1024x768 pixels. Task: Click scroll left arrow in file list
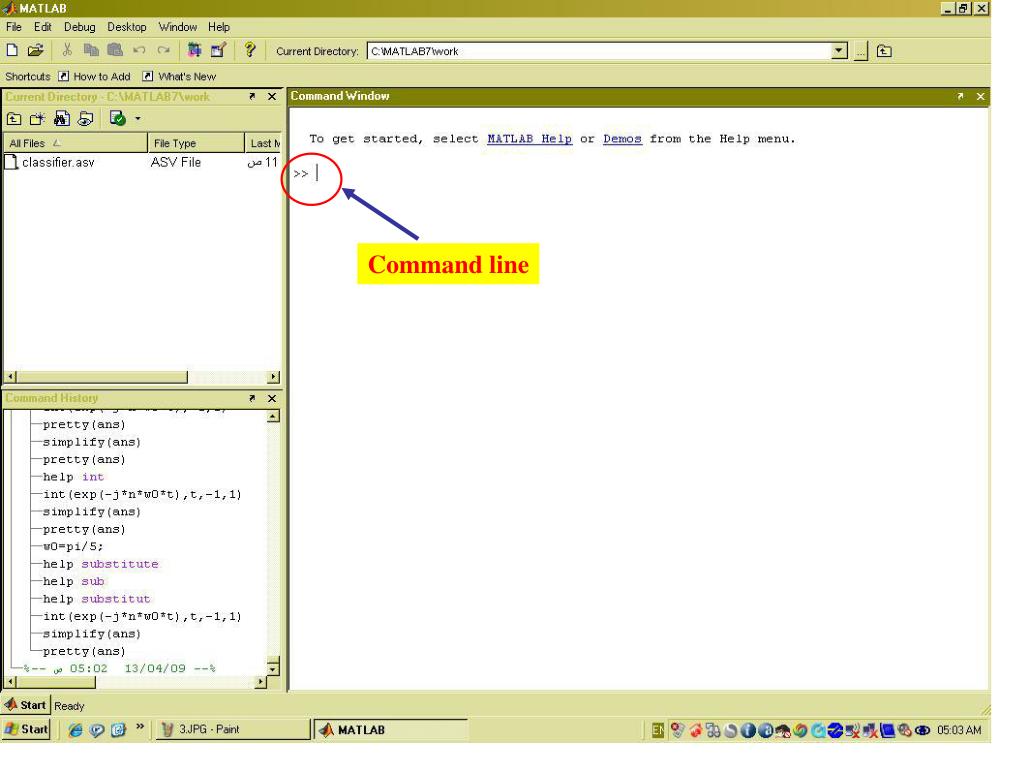click(10, 377)
